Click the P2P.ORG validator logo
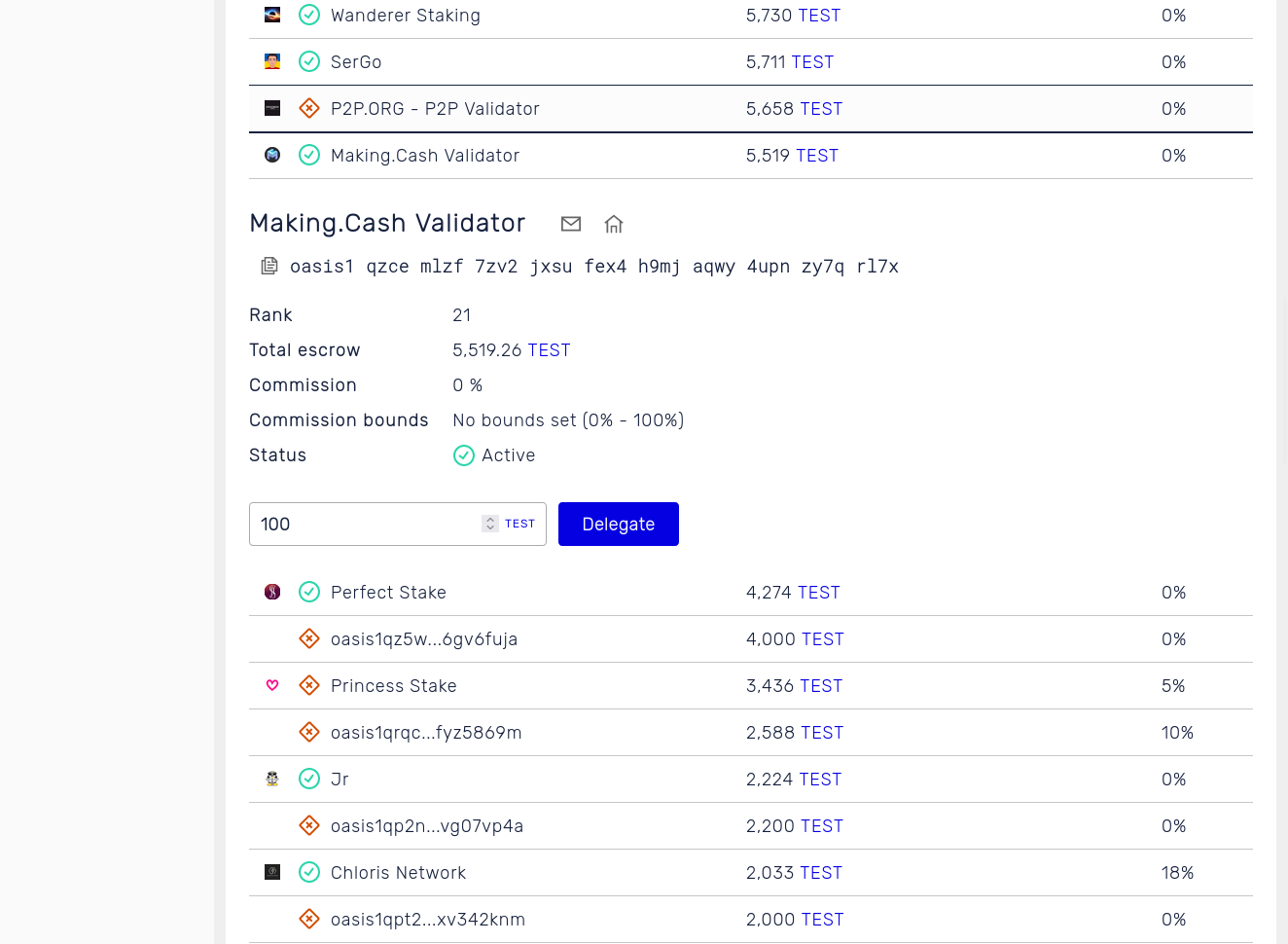Screen dimensions: 1288x944 pyautogui.click(x=271, y=108)
